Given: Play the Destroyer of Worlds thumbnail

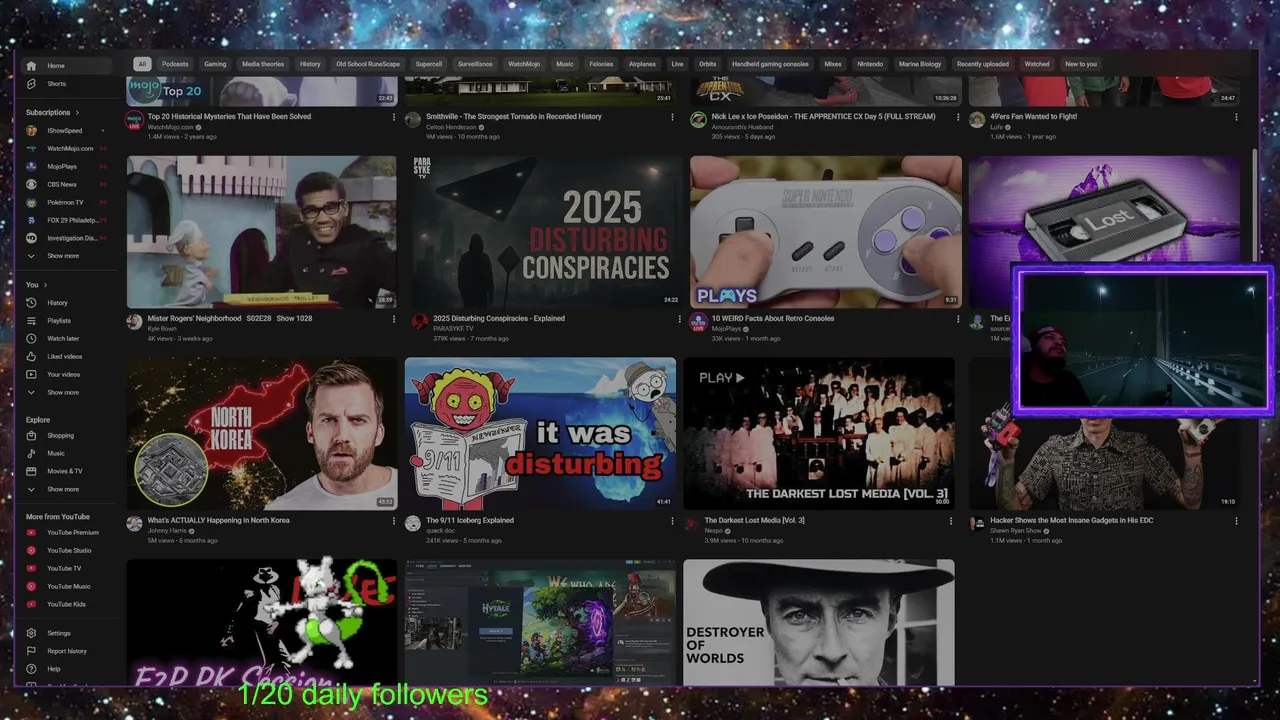Looking at the screenshot, I should [818, 622].
